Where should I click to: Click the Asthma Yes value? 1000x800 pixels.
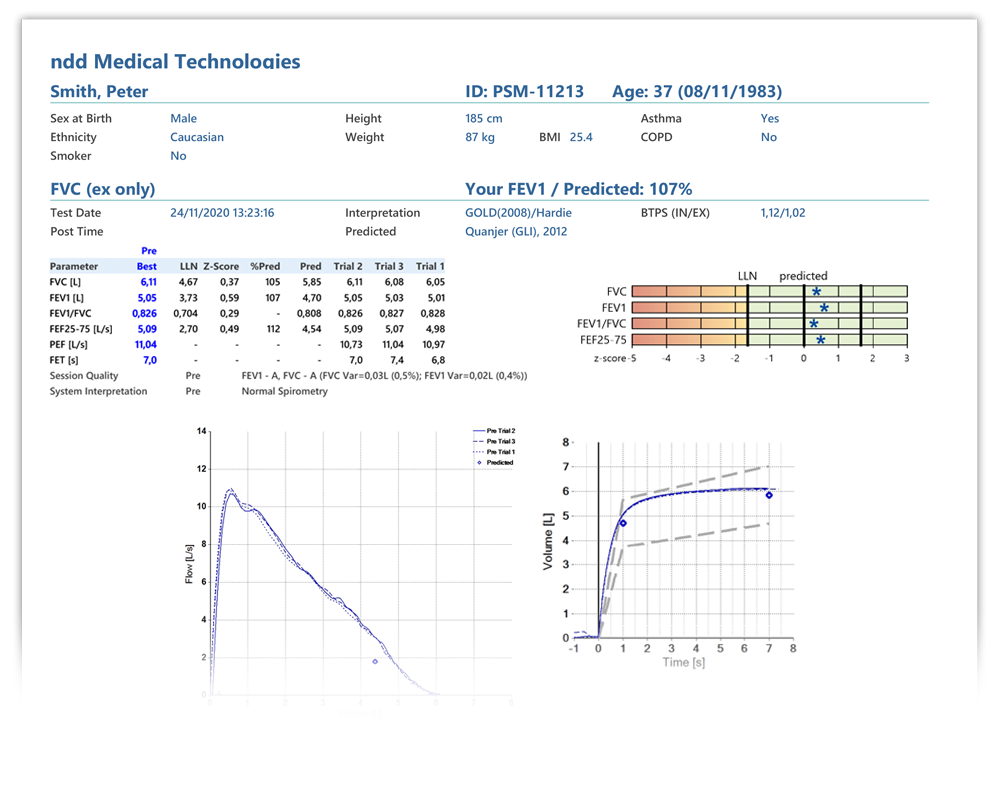tap(769, 118)
